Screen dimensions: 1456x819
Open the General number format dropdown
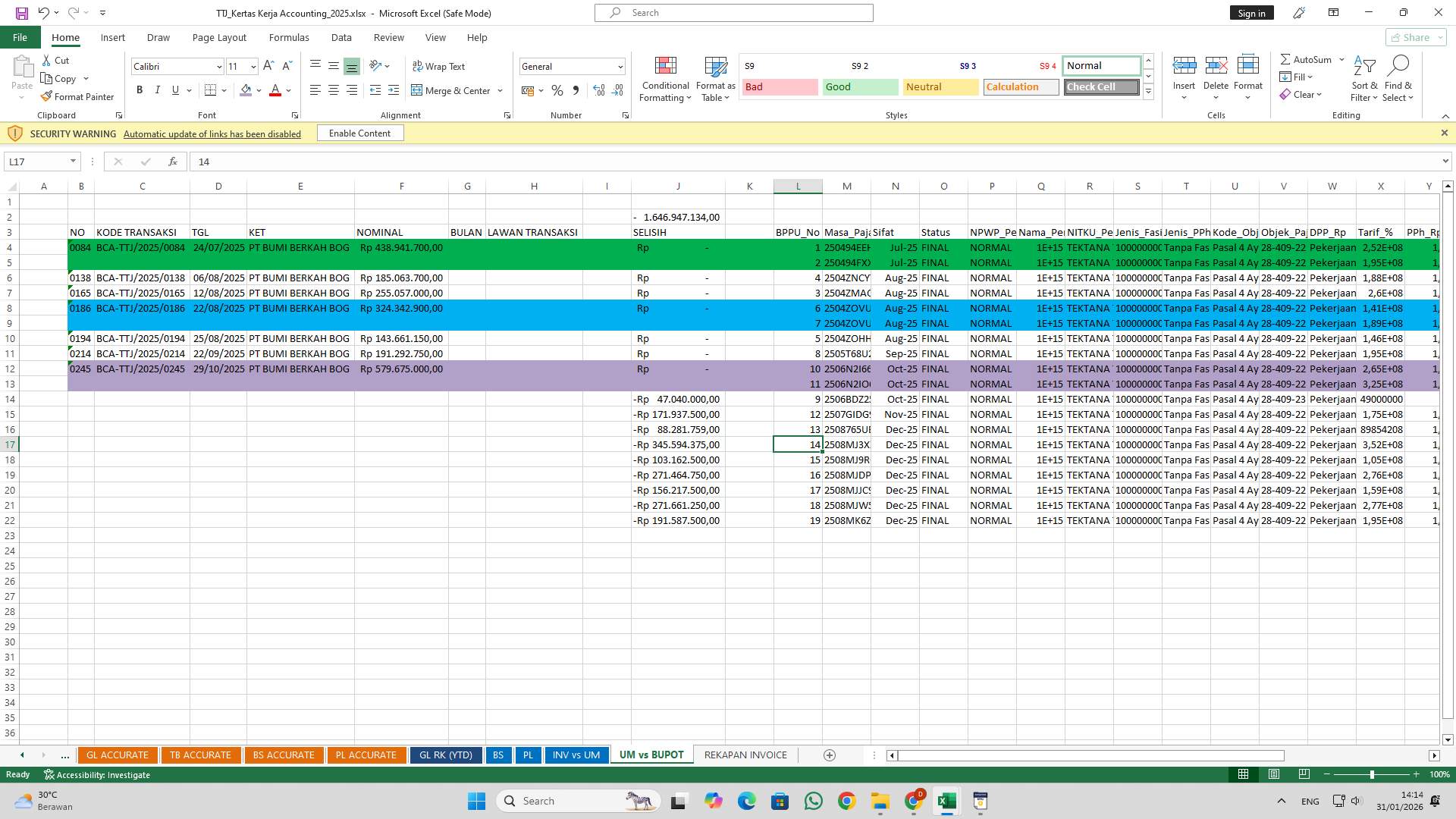pos(620,66)
